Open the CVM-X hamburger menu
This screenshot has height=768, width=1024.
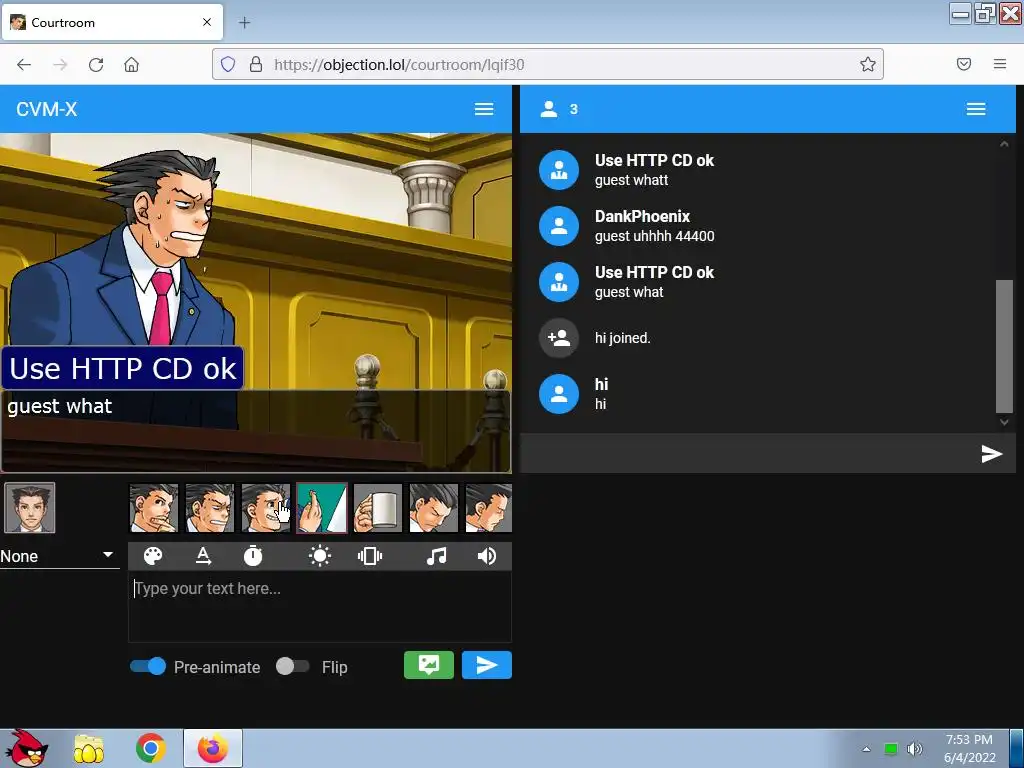click(x=484, y=109)
